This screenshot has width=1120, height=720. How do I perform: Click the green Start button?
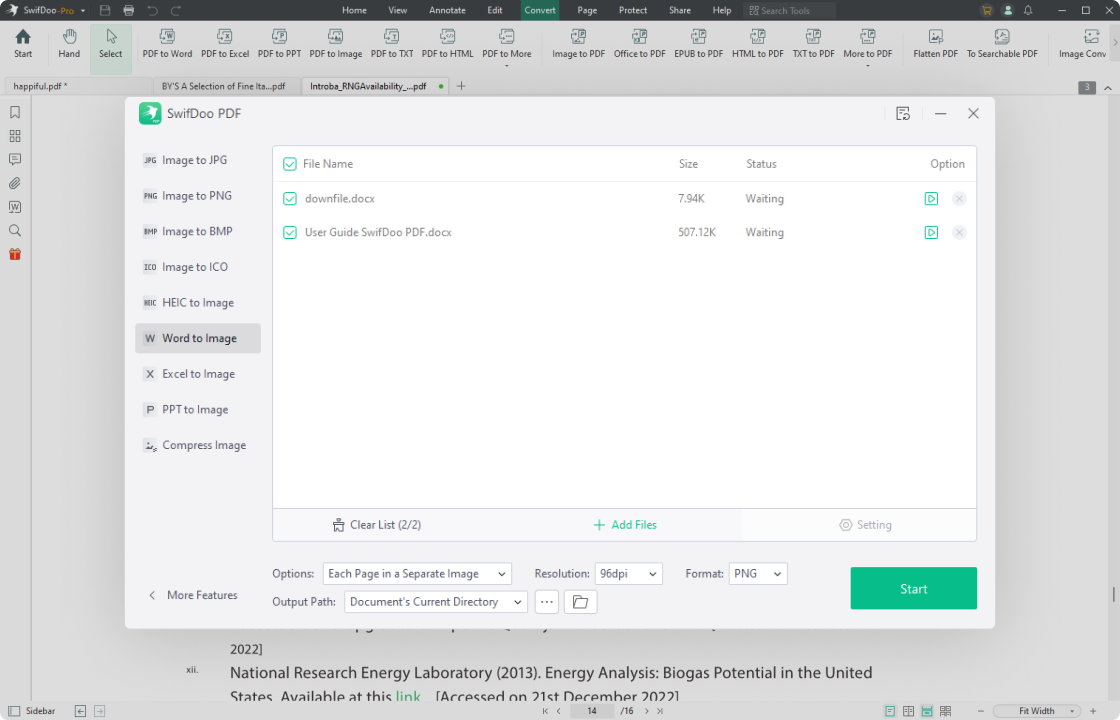point(913,589)
